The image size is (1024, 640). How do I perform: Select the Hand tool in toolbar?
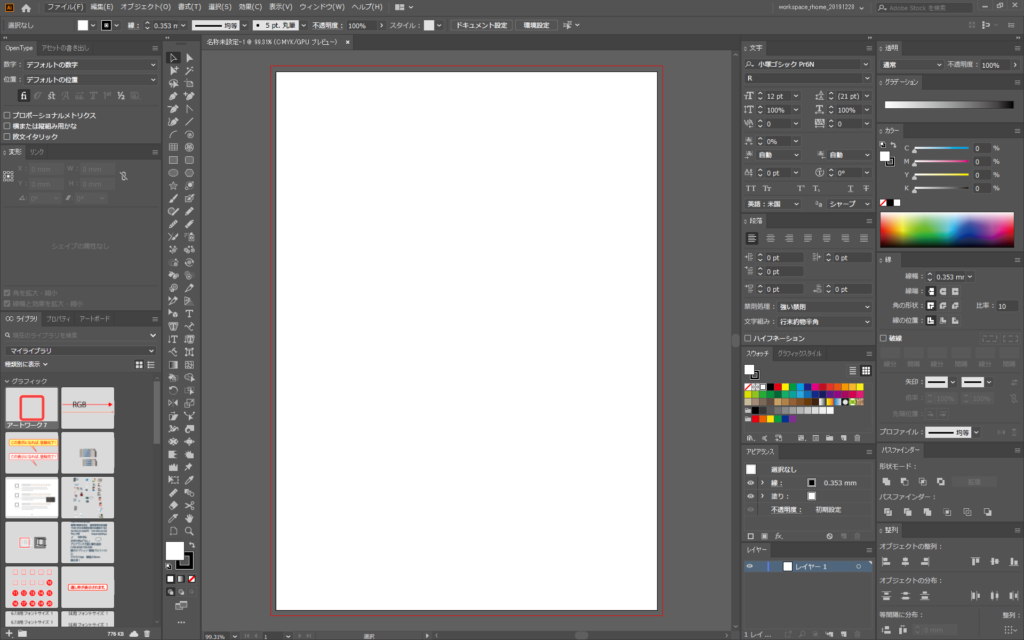coord(189,518)
